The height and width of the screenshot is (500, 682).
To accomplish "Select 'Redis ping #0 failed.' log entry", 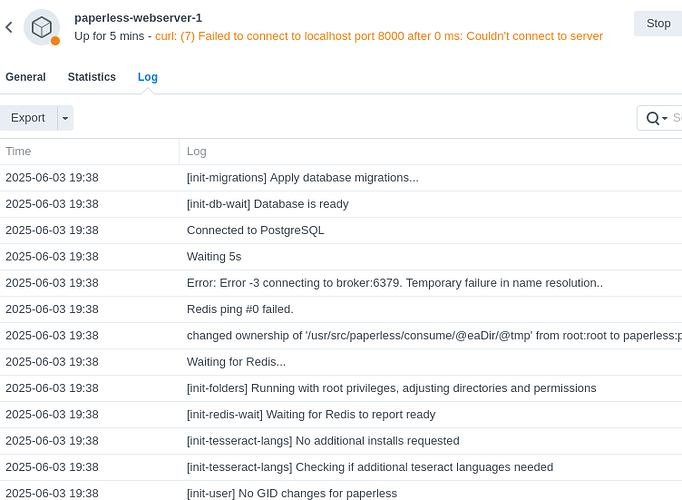I will pos(341,309).
